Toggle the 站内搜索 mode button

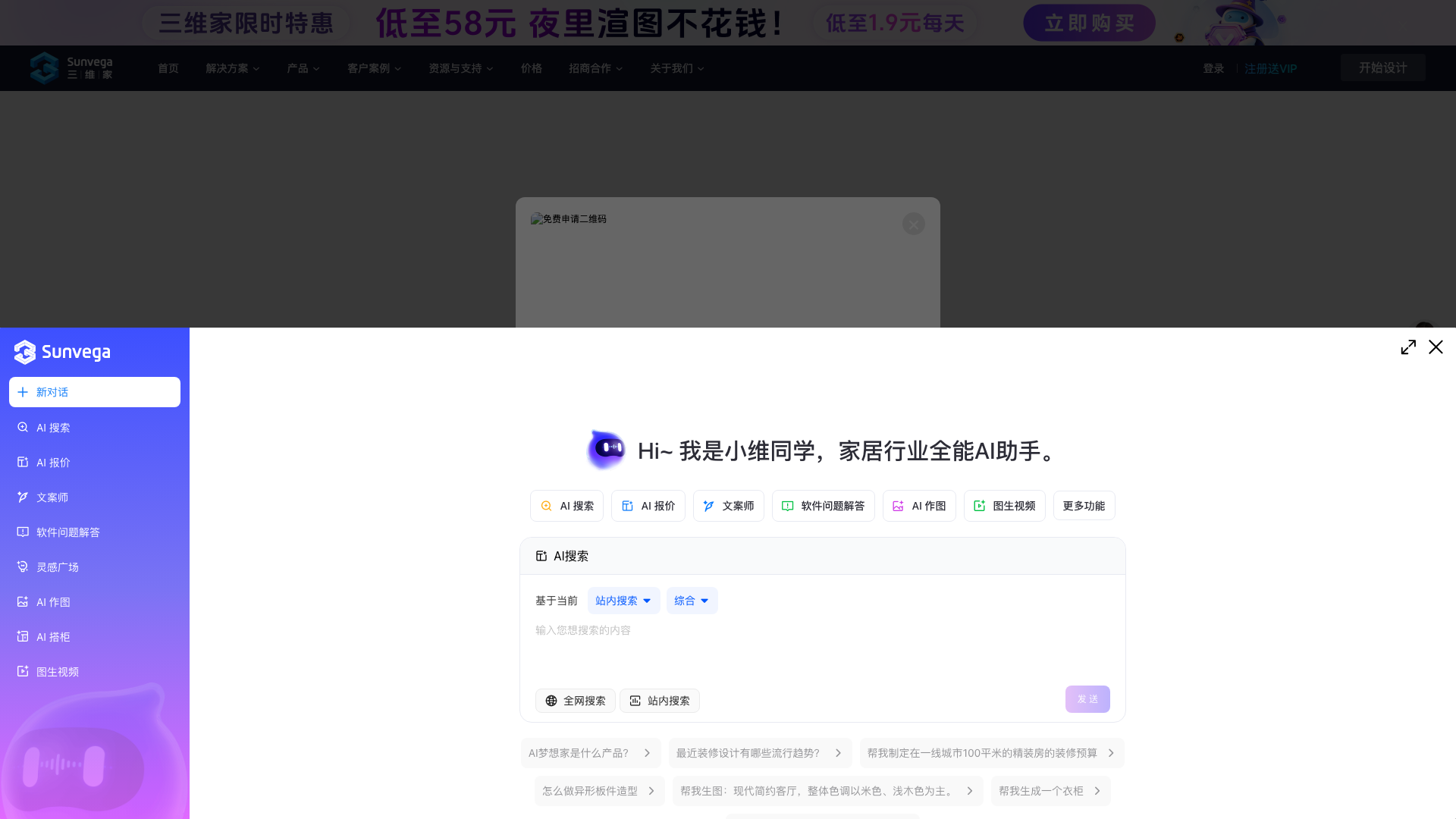tap(660, 701)
